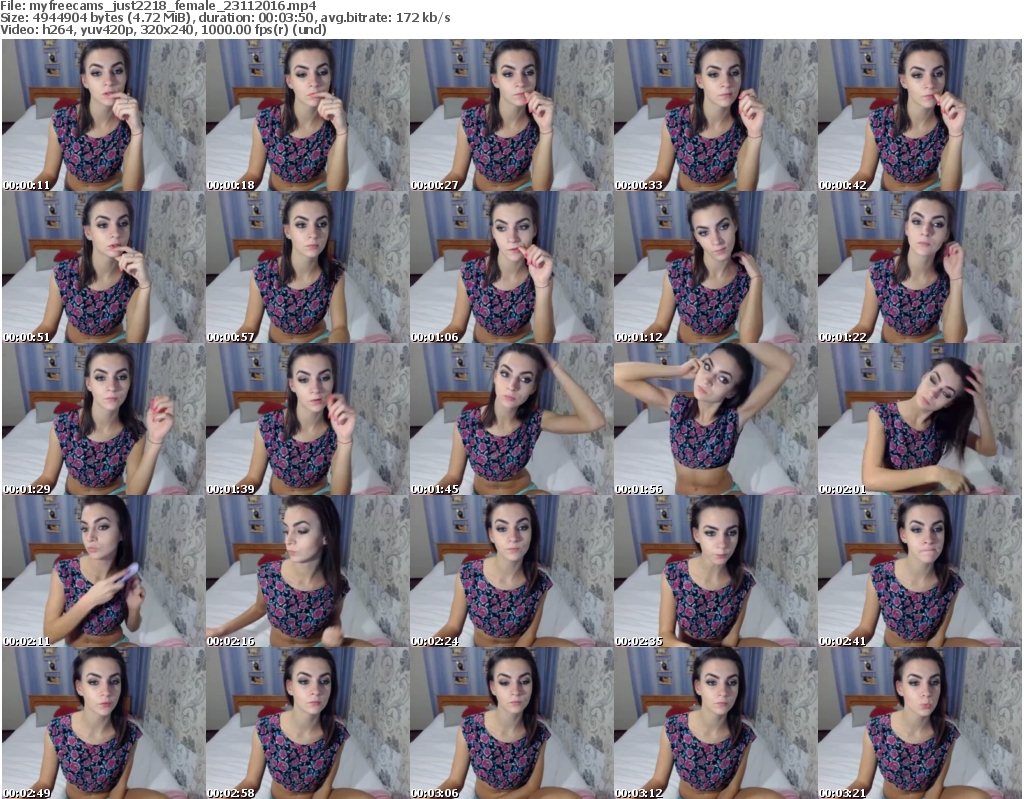Click the frame stamped 00:02:49
This screenshot has height=799, width=1024.
[x=103, y=723]
